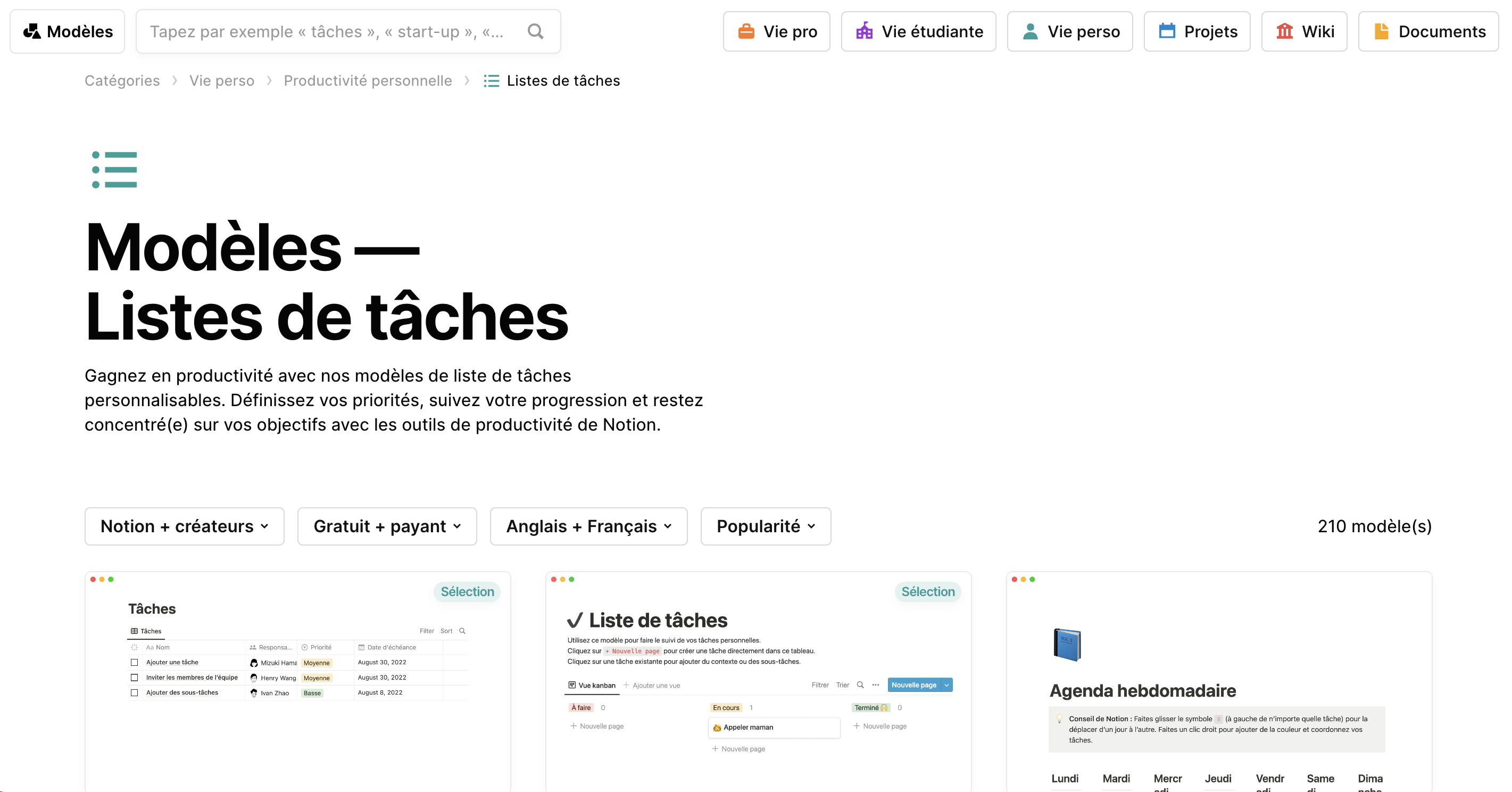Open the 'Notion + créateurs' dropdown
Image resolution: width=1512 pixels, height=792 pixels.
[x=184, y=526]
